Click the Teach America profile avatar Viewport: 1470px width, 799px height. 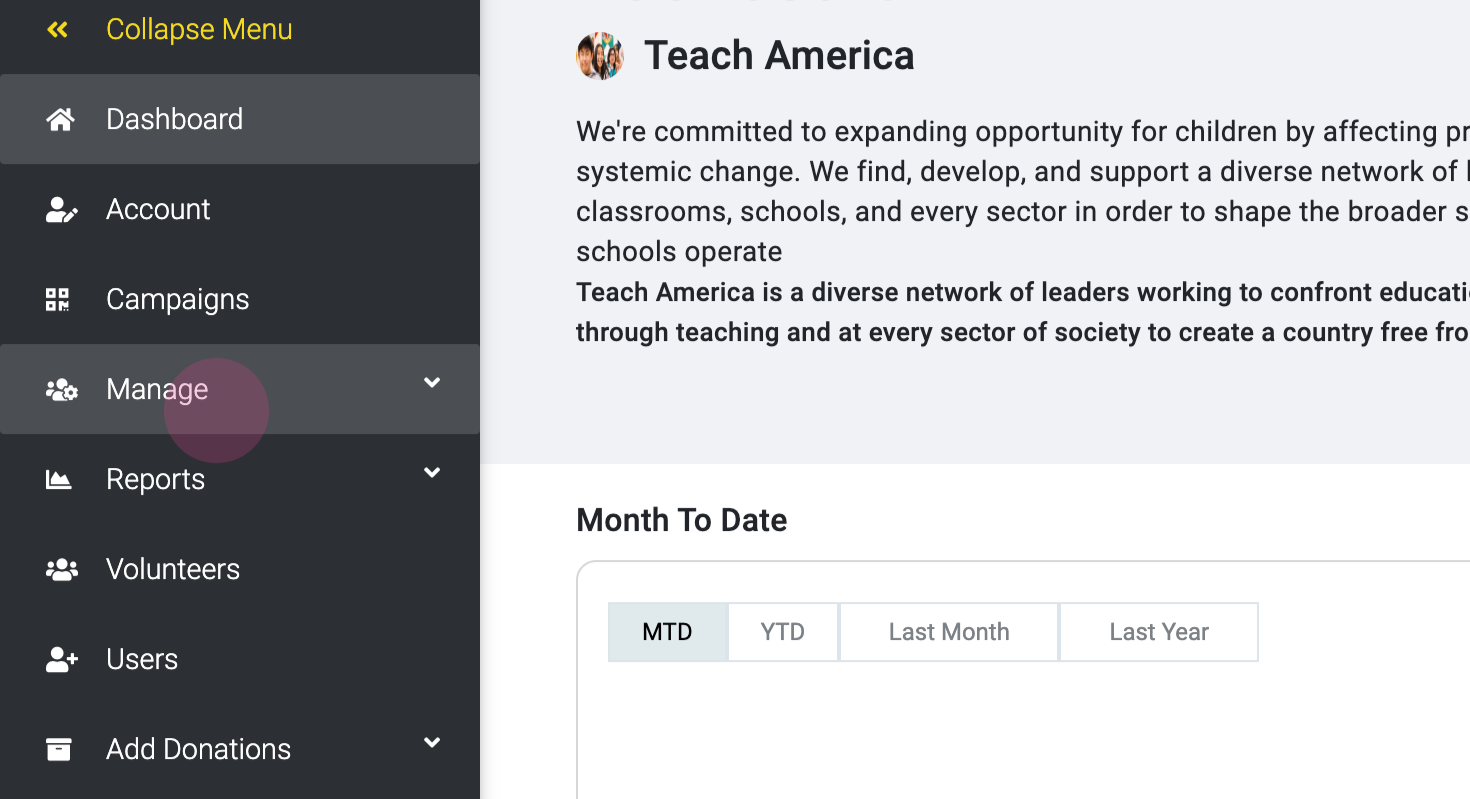click(x=600, y=56)
